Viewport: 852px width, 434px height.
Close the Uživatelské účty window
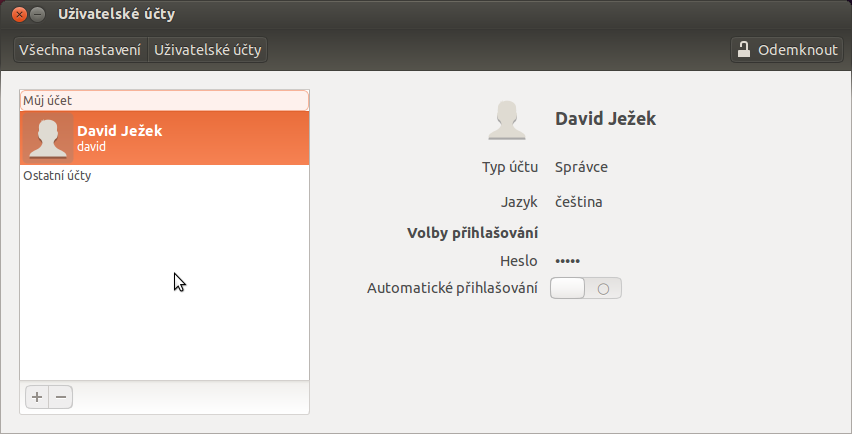[19, 14]
